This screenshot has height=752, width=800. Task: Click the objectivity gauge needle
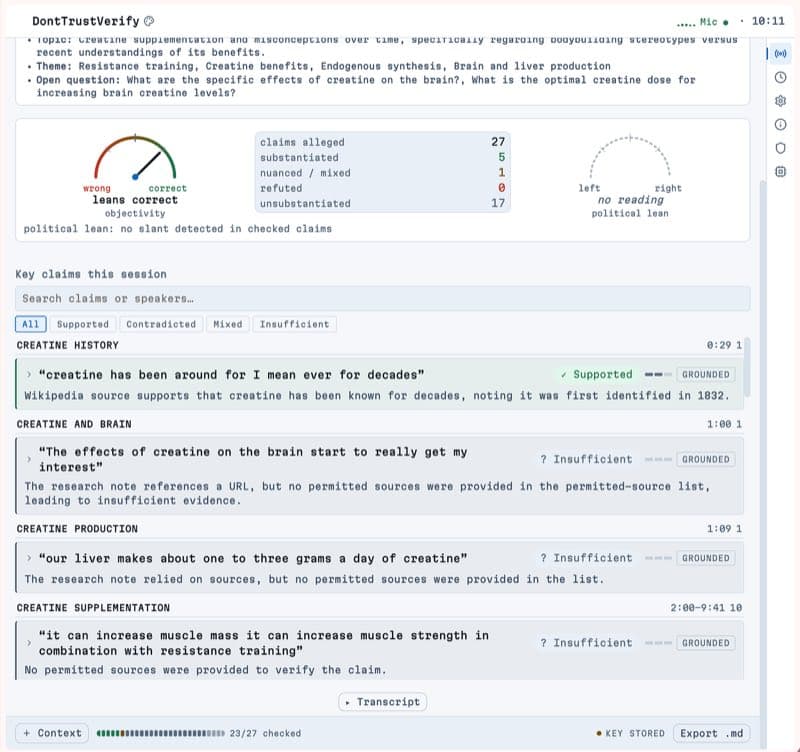147,165
